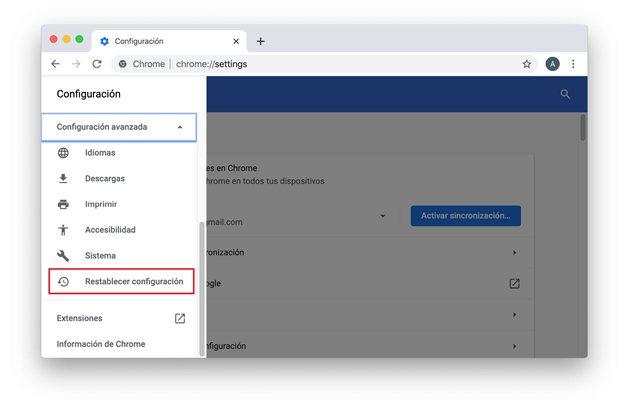Collapse the Configuración avanzada section
The width and height of the screenshot is (643, 405).
click(119, 127)
